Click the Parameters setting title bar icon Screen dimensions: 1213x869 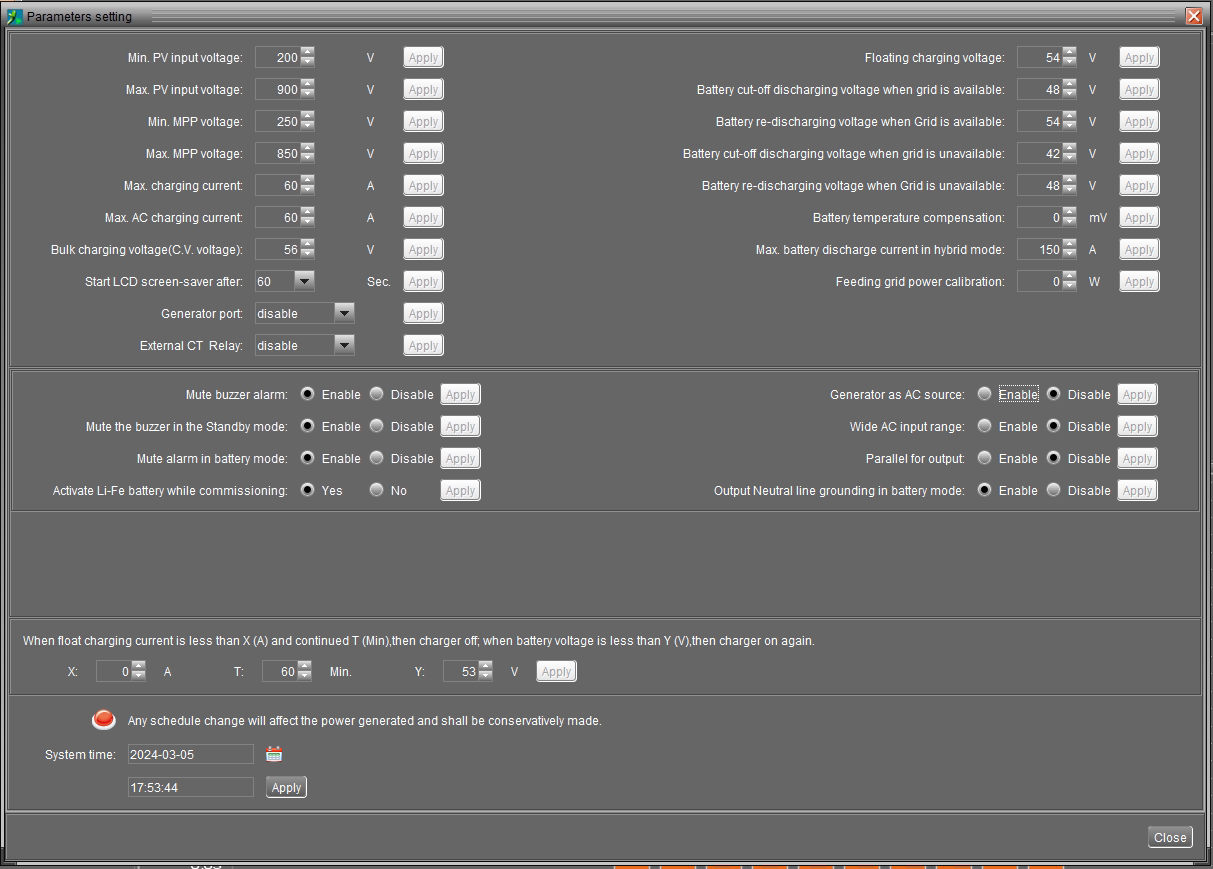tap(14, 16)
